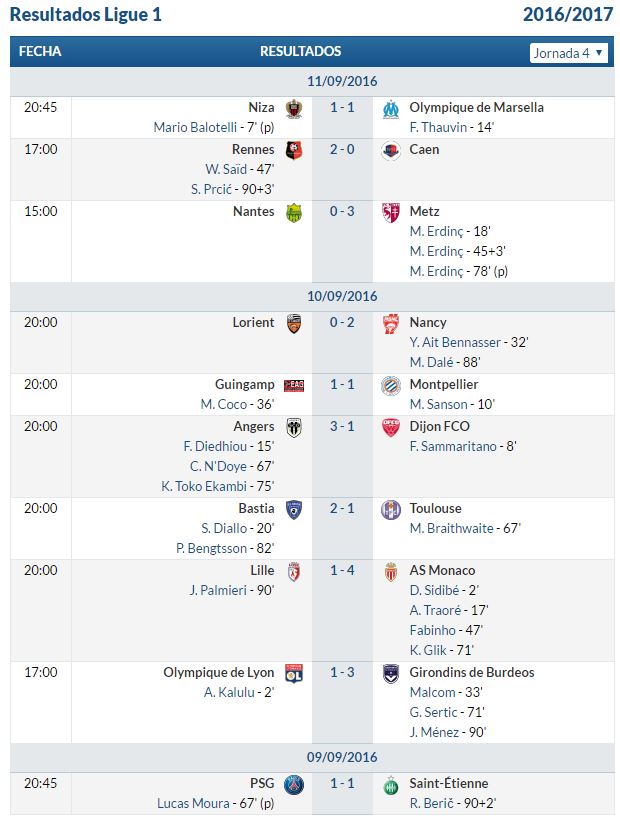Open the Jornada 4 dropdown
This screenshot has height=830, width=620.
point(568,53)
